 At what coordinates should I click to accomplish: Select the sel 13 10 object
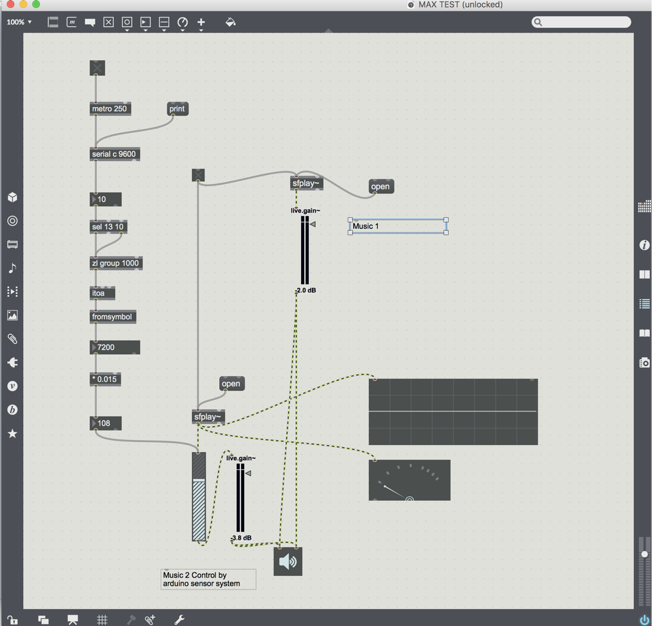108,227
